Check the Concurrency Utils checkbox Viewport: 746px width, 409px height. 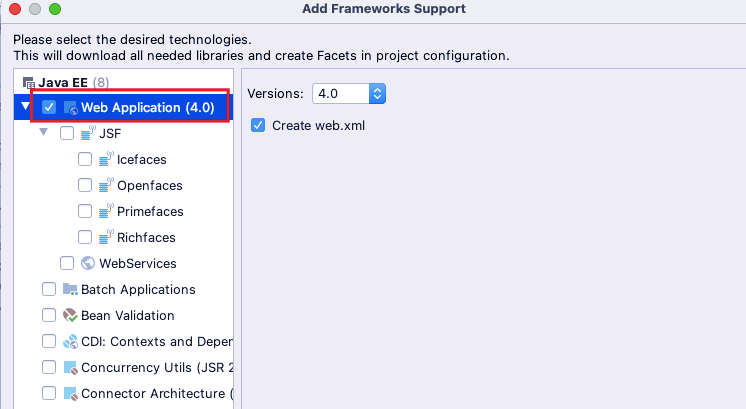pyautogui.click(x=49, y=367)
